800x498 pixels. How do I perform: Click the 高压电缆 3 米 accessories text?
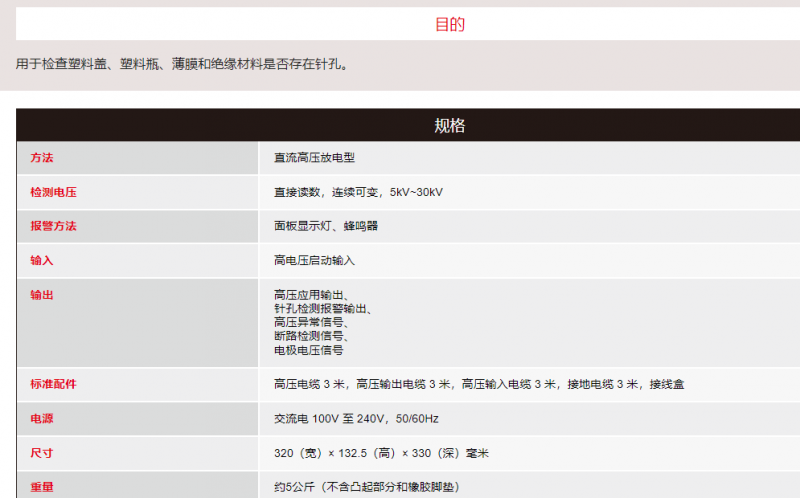[310, 384]
